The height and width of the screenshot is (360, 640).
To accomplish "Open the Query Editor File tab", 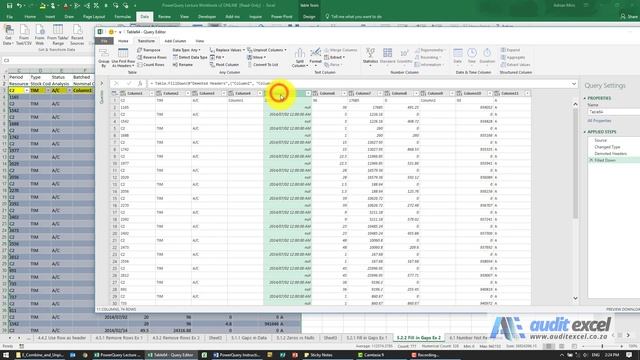I will (x=104, y=41).
